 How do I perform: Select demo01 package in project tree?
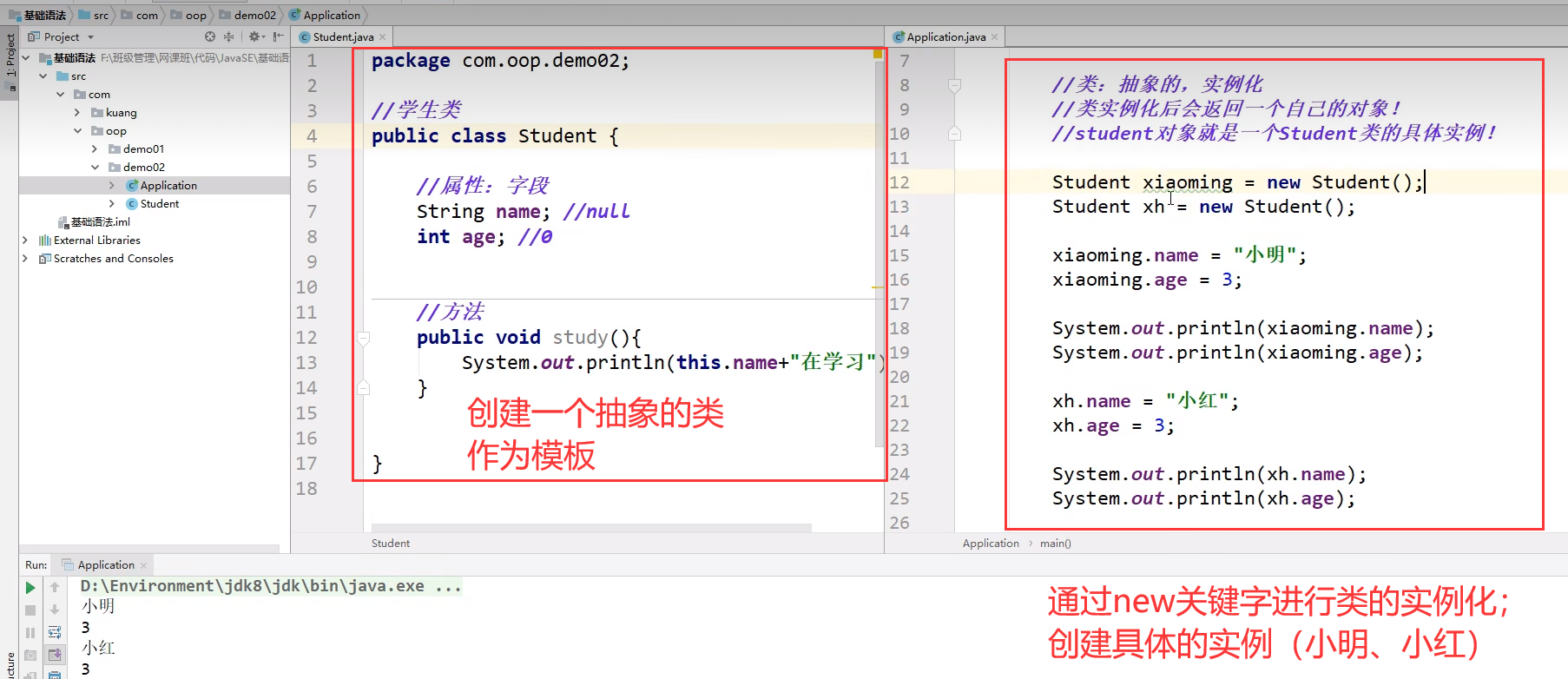point(144,149)
